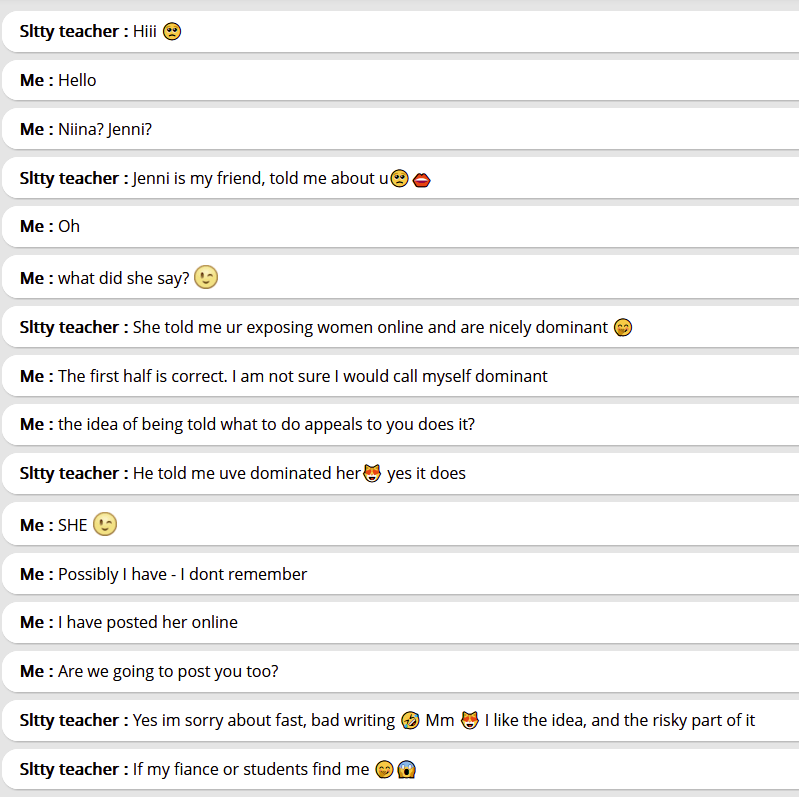This screenshot has height=797, width=799.
Task: Select the "Possibly I have - I dont remember" message
Action: click(x=182, y=574)
